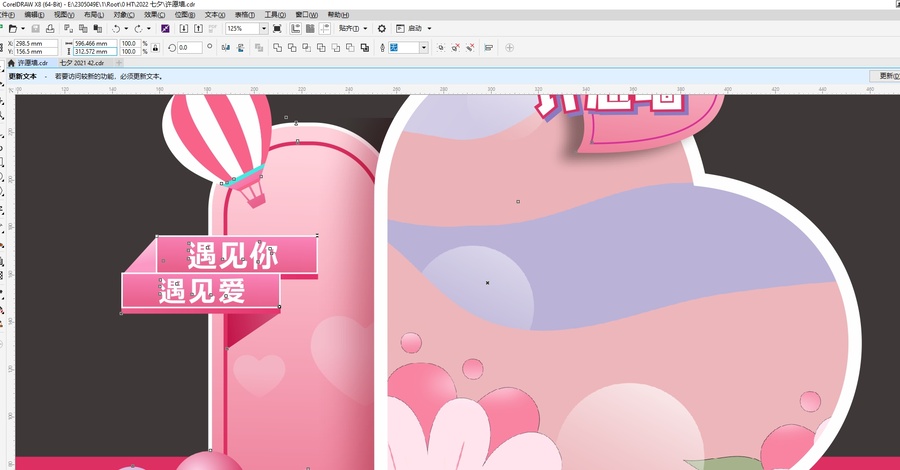Toggle the Show rulers button
The height and width of the screenshot is (470, 900).
coord(296,29)
